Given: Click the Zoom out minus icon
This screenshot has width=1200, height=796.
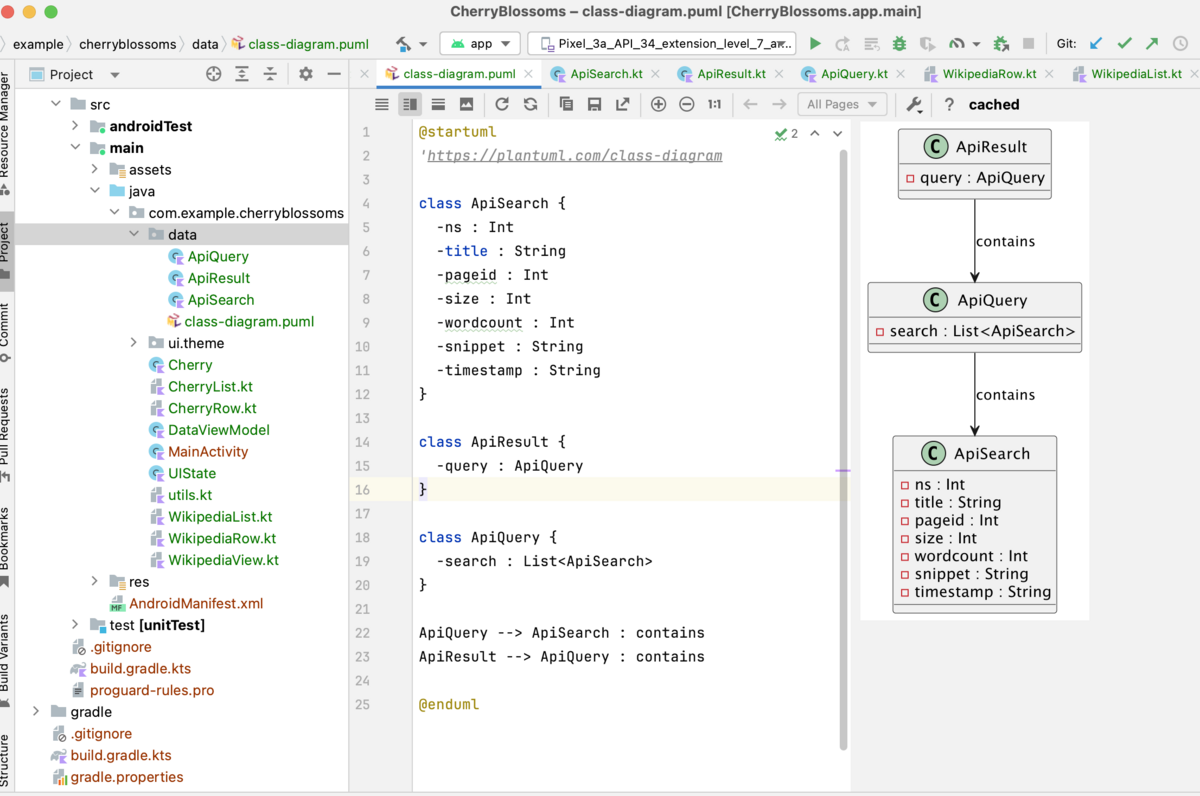Looking at the screenshot, I should pyautogui.click(x=686, y=104).
